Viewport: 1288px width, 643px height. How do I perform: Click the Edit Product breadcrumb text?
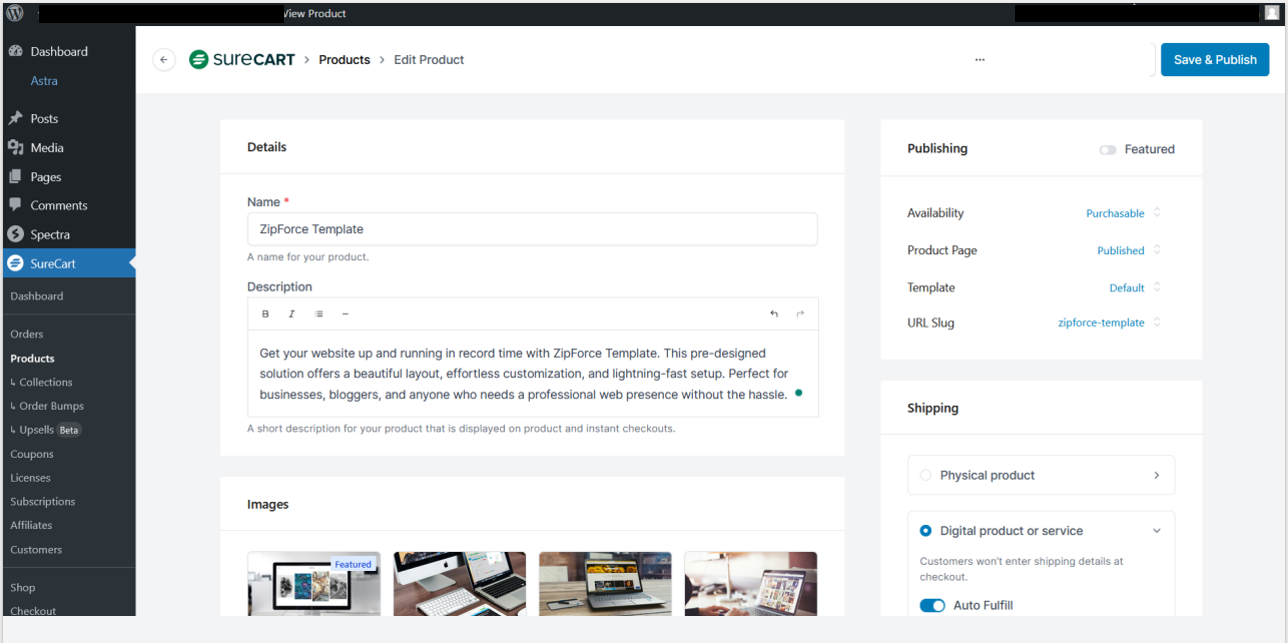point(429,60)
